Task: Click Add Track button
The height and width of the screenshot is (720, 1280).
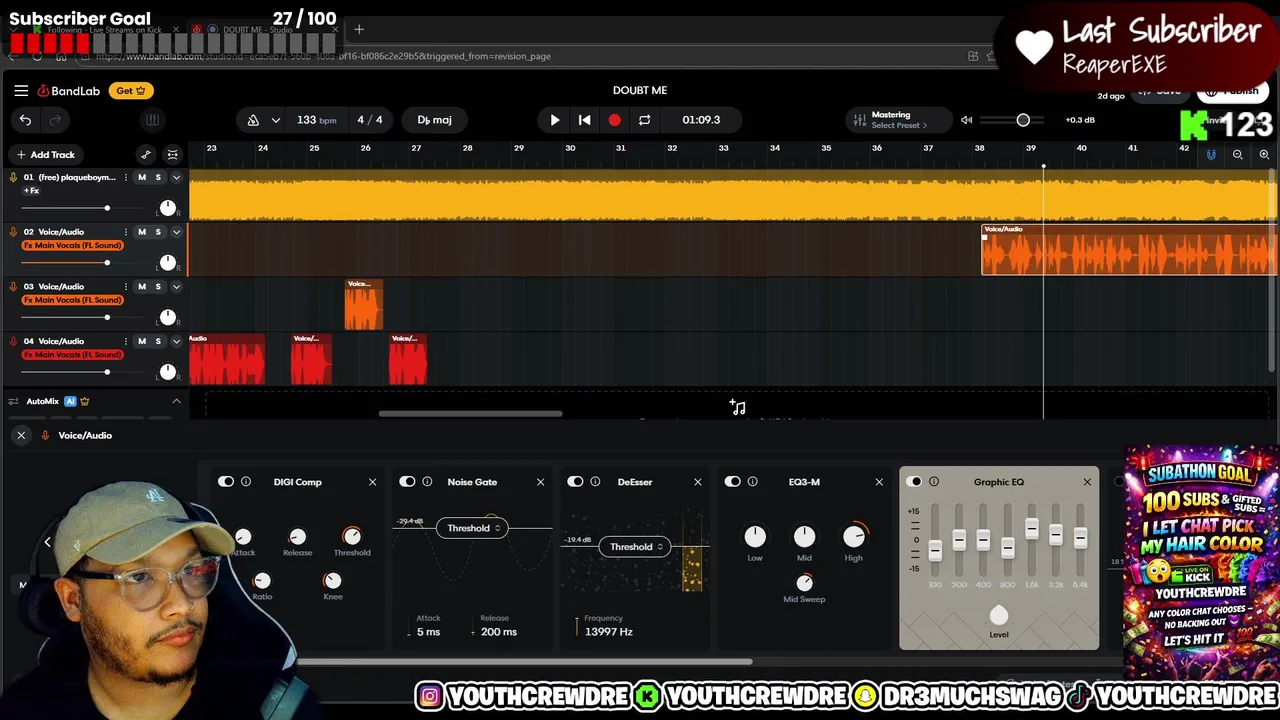Action: [x=46, y=155]
